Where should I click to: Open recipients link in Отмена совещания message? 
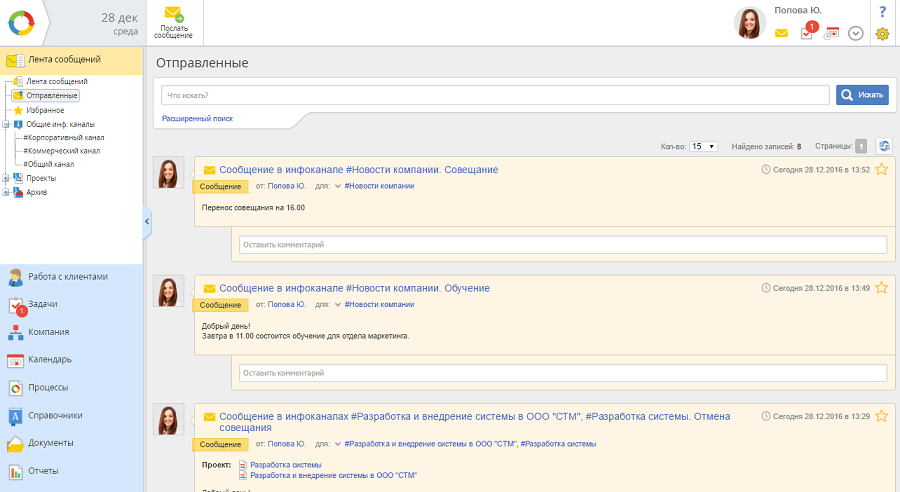[x=470, y=444]
